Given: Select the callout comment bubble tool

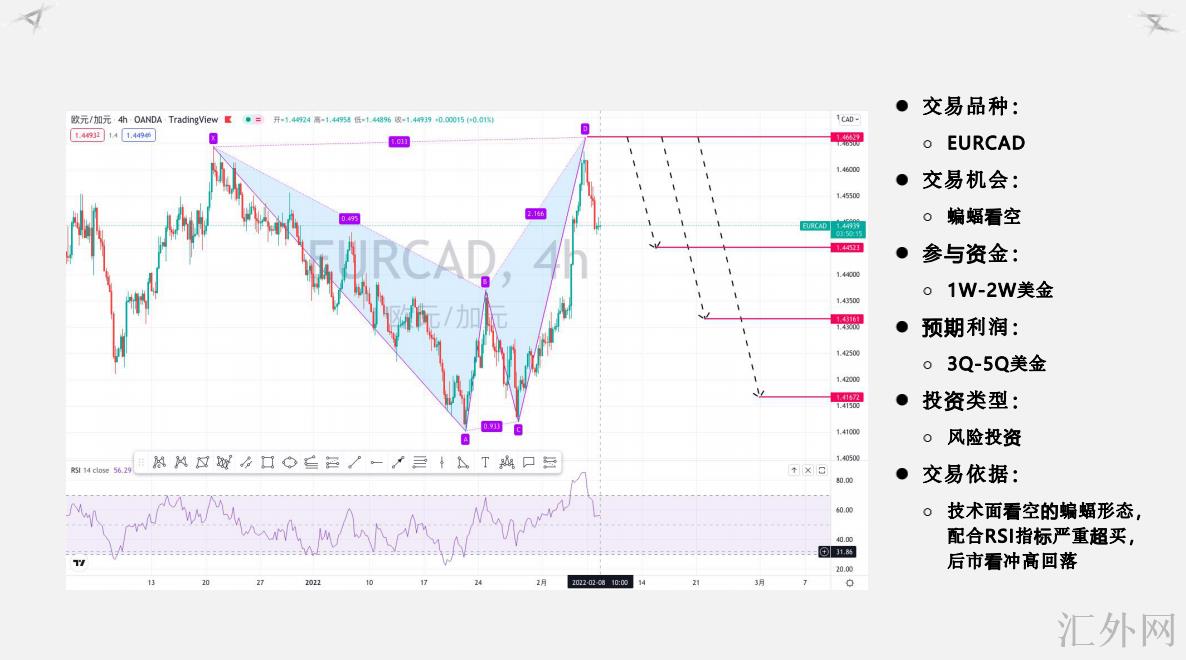Looking at the screenshot, I should click(x=528, y=462).
